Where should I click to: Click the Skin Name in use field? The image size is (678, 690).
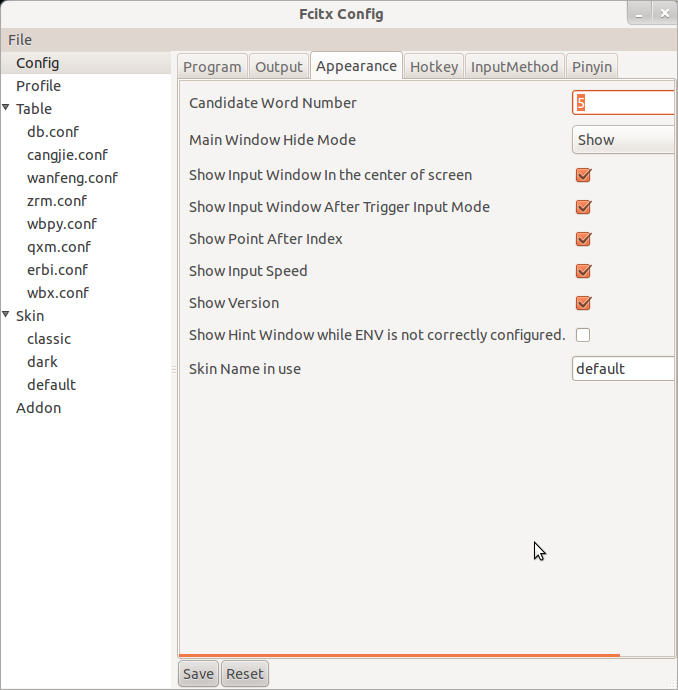tap(623, 369)
